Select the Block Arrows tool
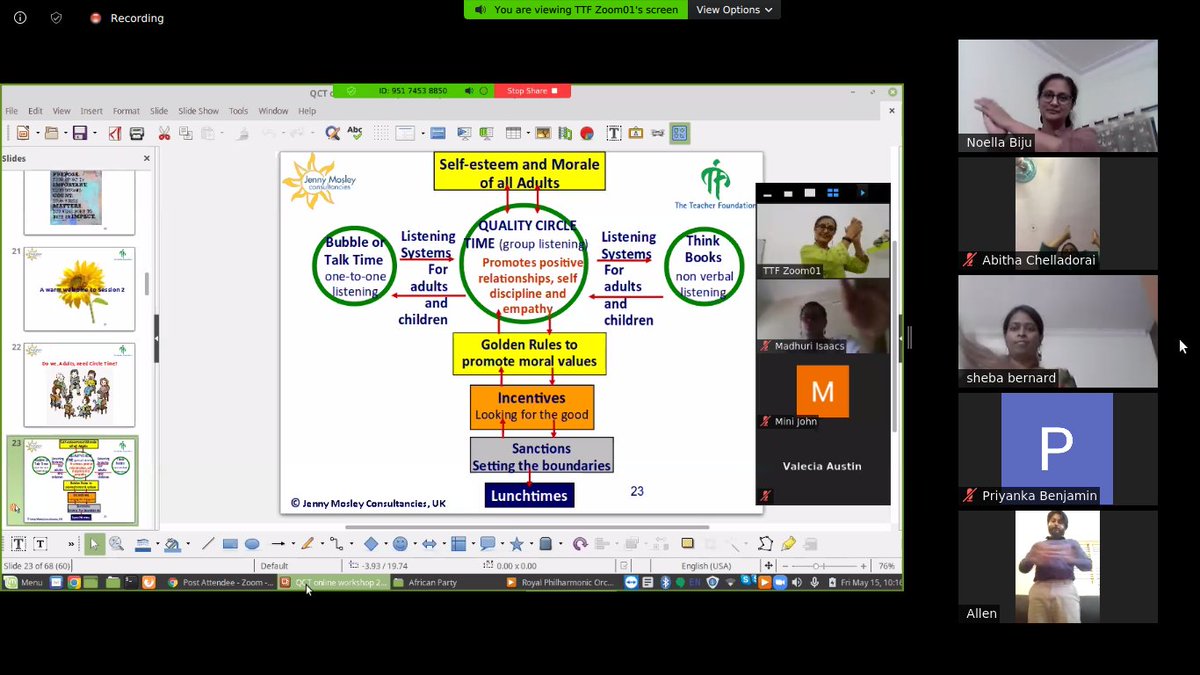This screenshot has height=675, width=1200. pyautogui.click(x=429, y=544)
